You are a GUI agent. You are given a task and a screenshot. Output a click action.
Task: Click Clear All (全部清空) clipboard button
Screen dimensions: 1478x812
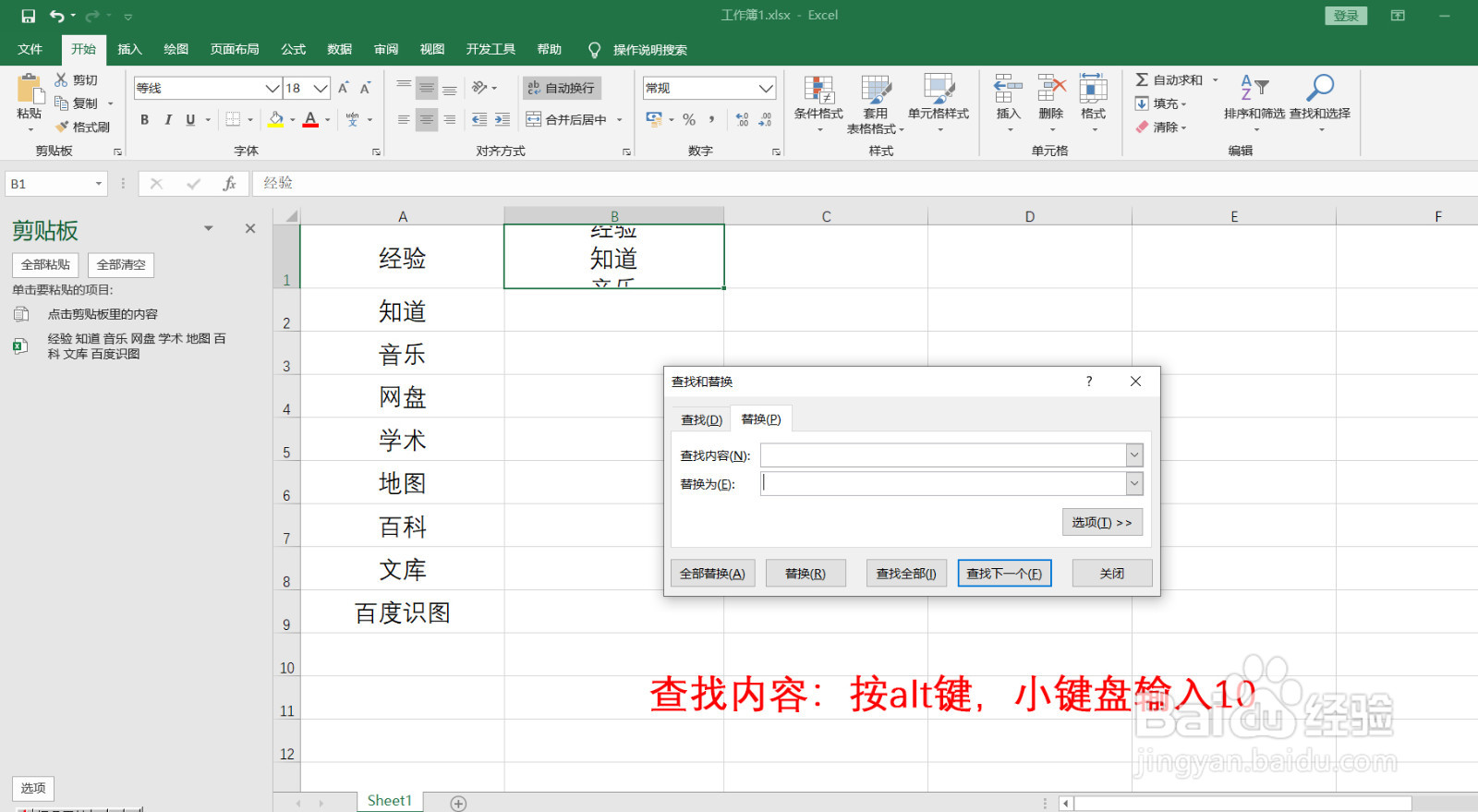121,265
